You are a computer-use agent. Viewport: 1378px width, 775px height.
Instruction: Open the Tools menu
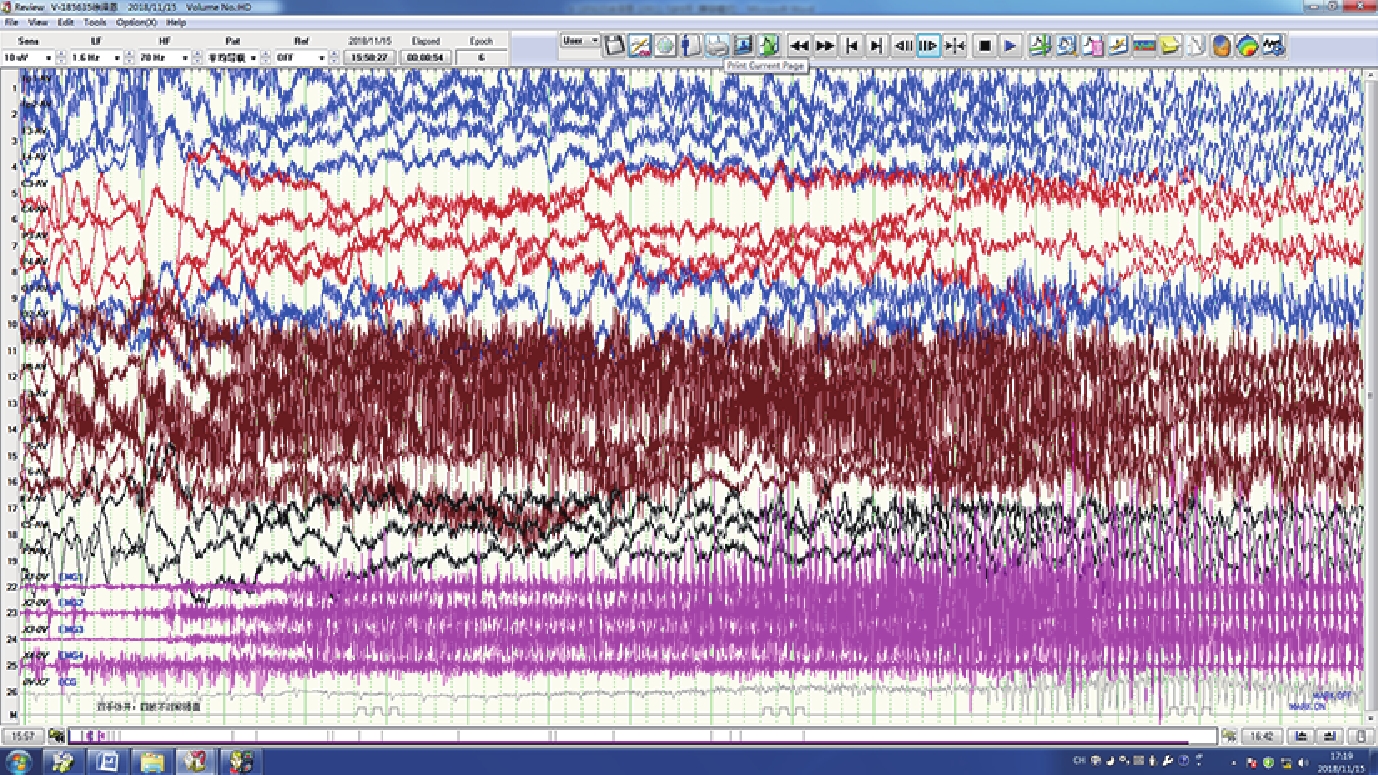(95, 22)
